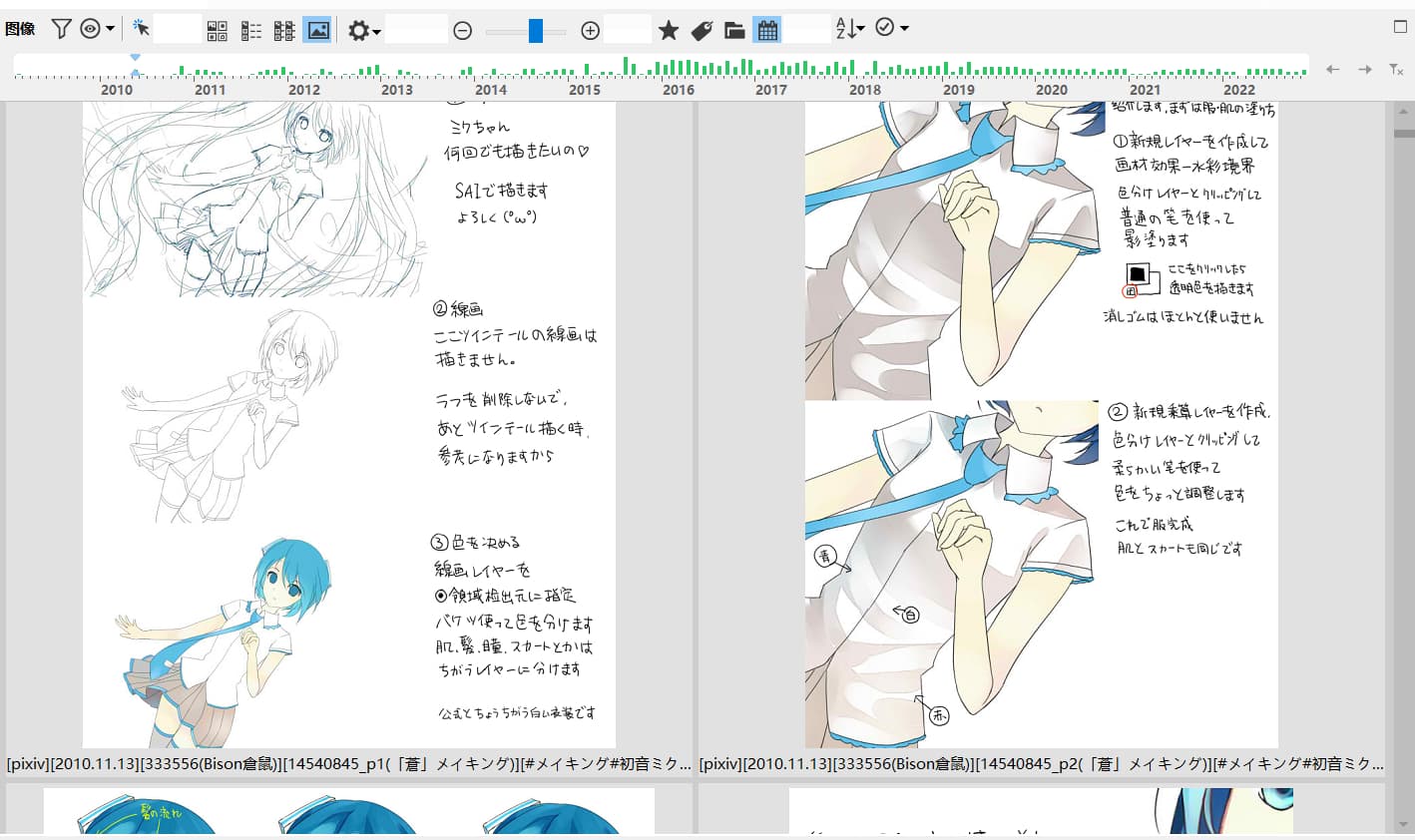This screenshot has height=840, width=1415.
Task: Click the tag icon in toolbar
Action: [x=702, y=31]
